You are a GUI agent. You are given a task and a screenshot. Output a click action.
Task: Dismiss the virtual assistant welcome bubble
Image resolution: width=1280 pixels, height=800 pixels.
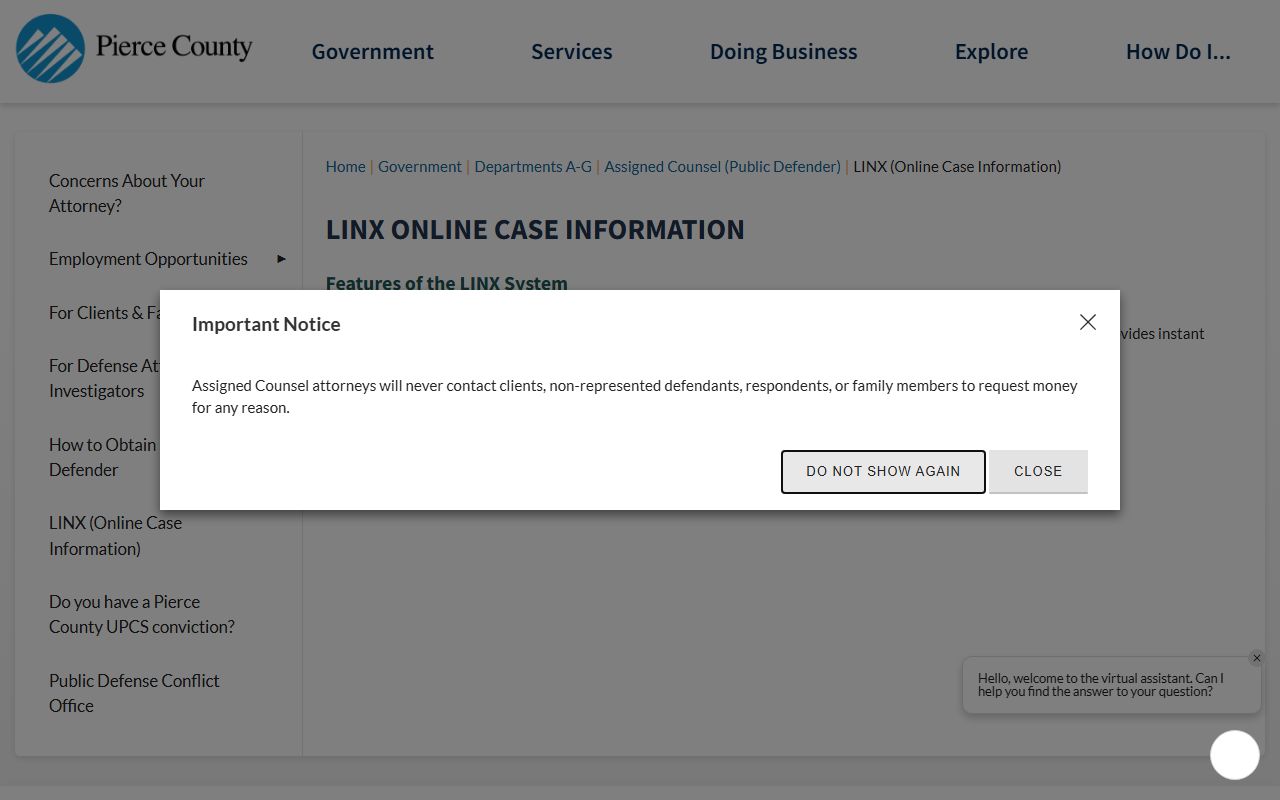pyautogui.click(x=1256, y=658)
